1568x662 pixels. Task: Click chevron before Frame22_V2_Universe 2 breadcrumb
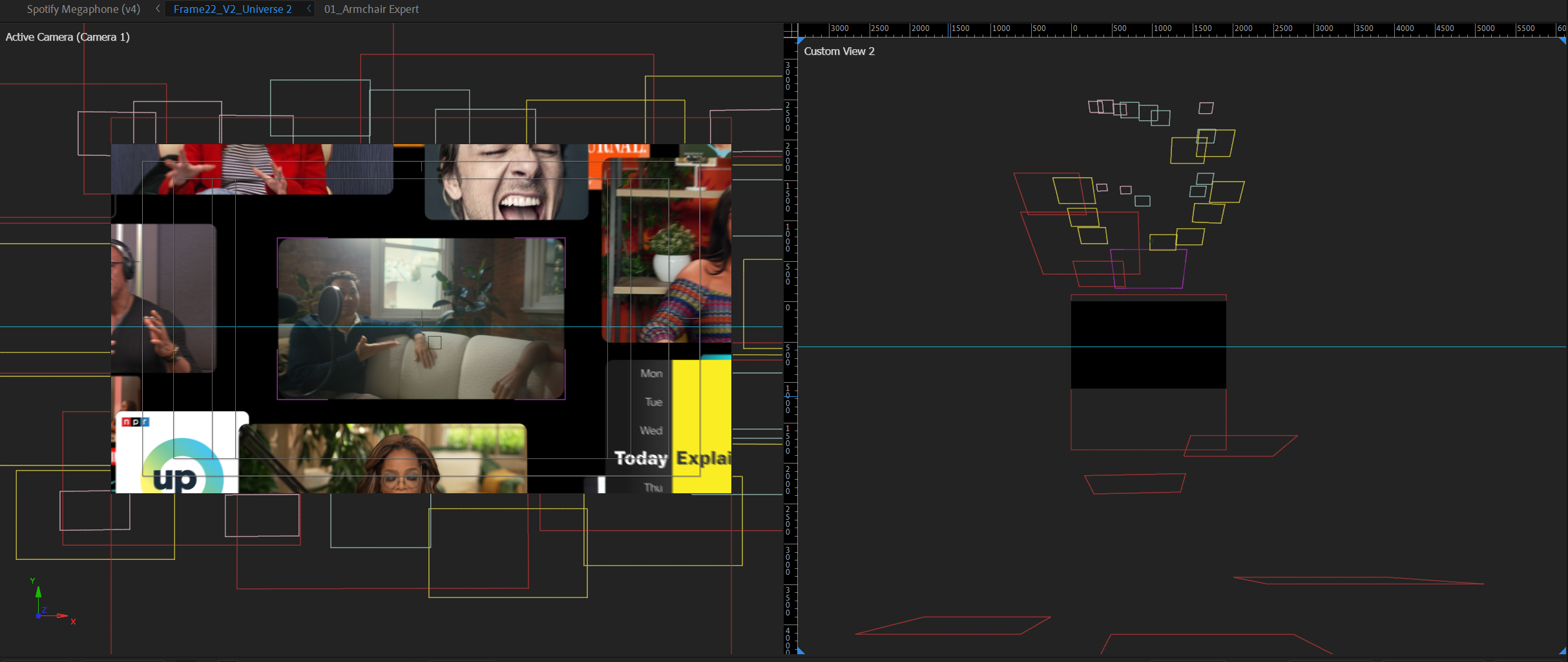(x=158, y=9)
